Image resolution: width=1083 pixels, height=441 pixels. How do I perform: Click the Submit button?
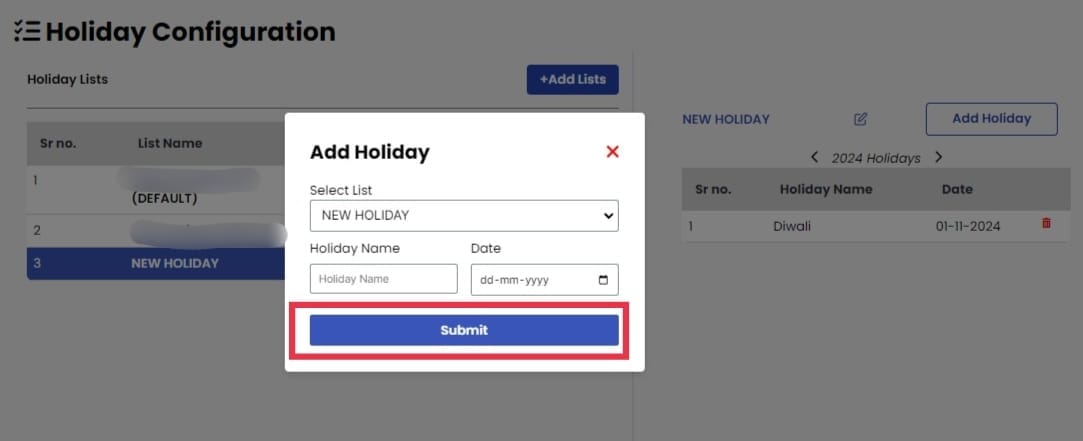pos(464,330)
